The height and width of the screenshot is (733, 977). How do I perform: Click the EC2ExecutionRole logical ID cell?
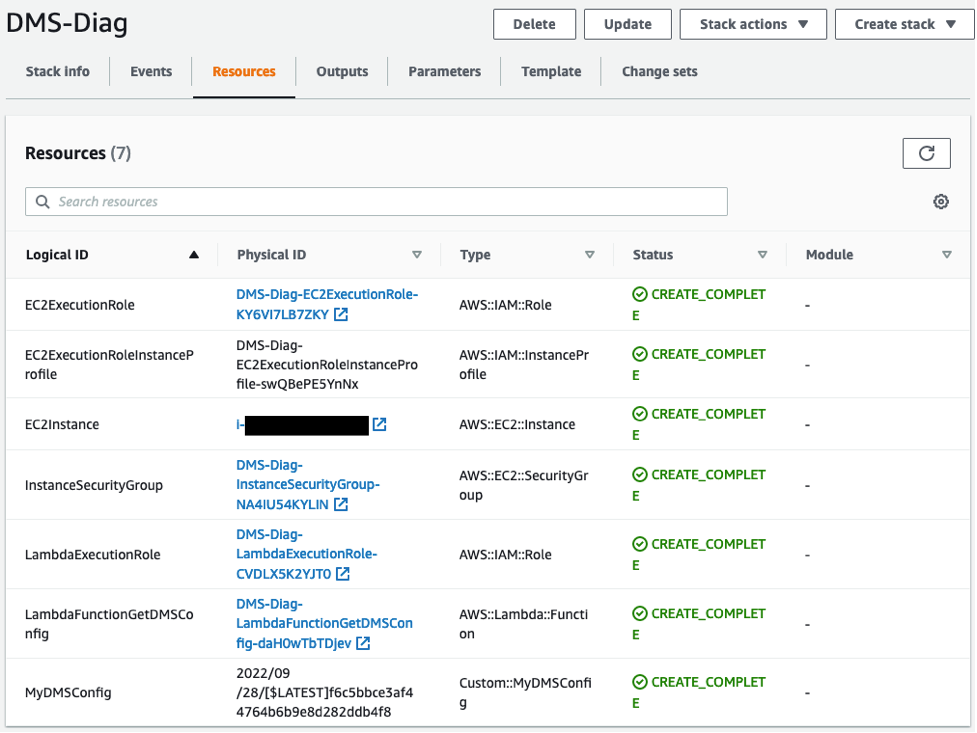[x=80, y=305]
